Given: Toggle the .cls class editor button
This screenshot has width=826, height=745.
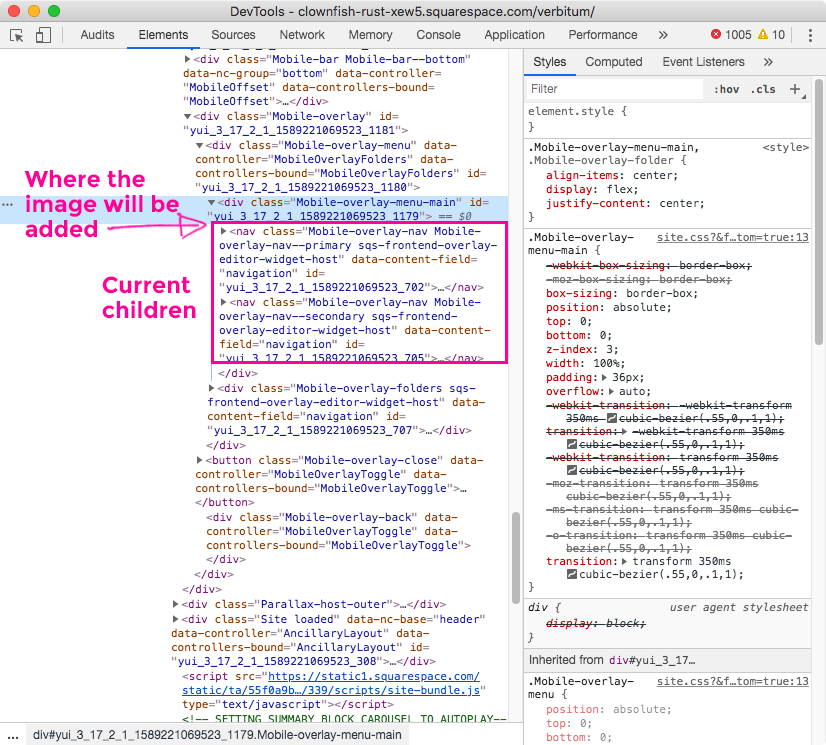Looking at the screenshot, I should pyautogui.click(x=763, y=89).
